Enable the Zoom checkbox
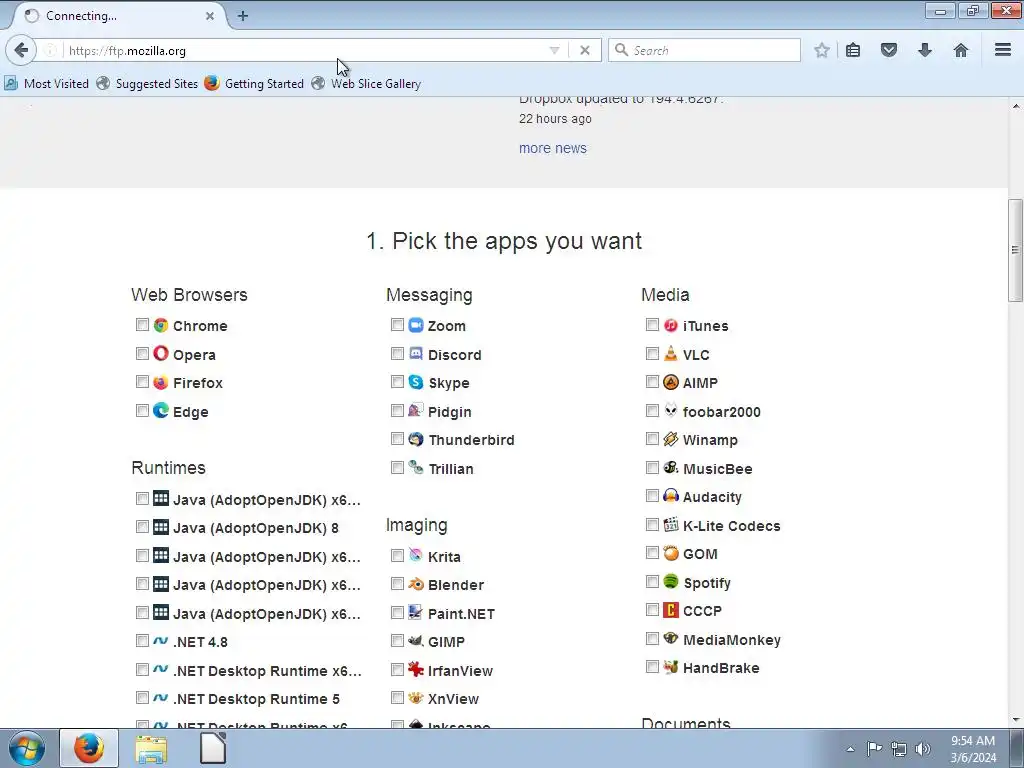1024x768 pixels. pos(397,325)
